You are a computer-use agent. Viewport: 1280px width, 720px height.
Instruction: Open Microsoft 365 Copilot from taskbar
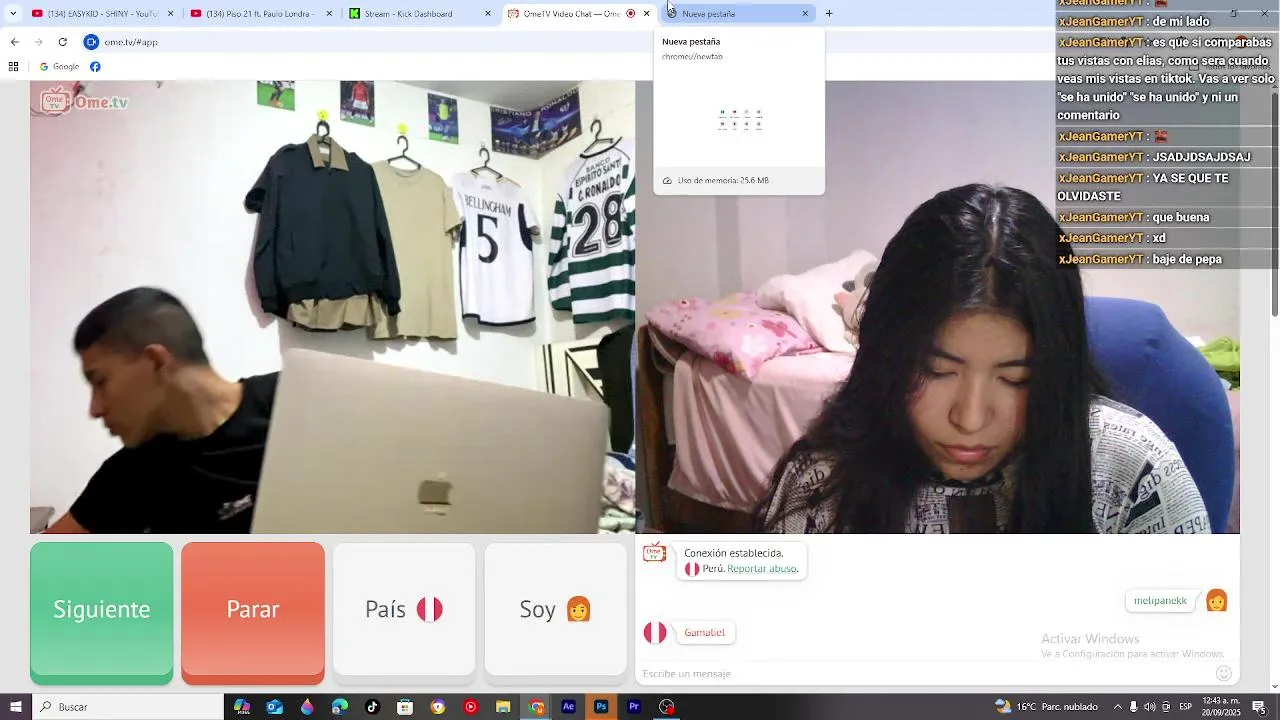[242, 707]
